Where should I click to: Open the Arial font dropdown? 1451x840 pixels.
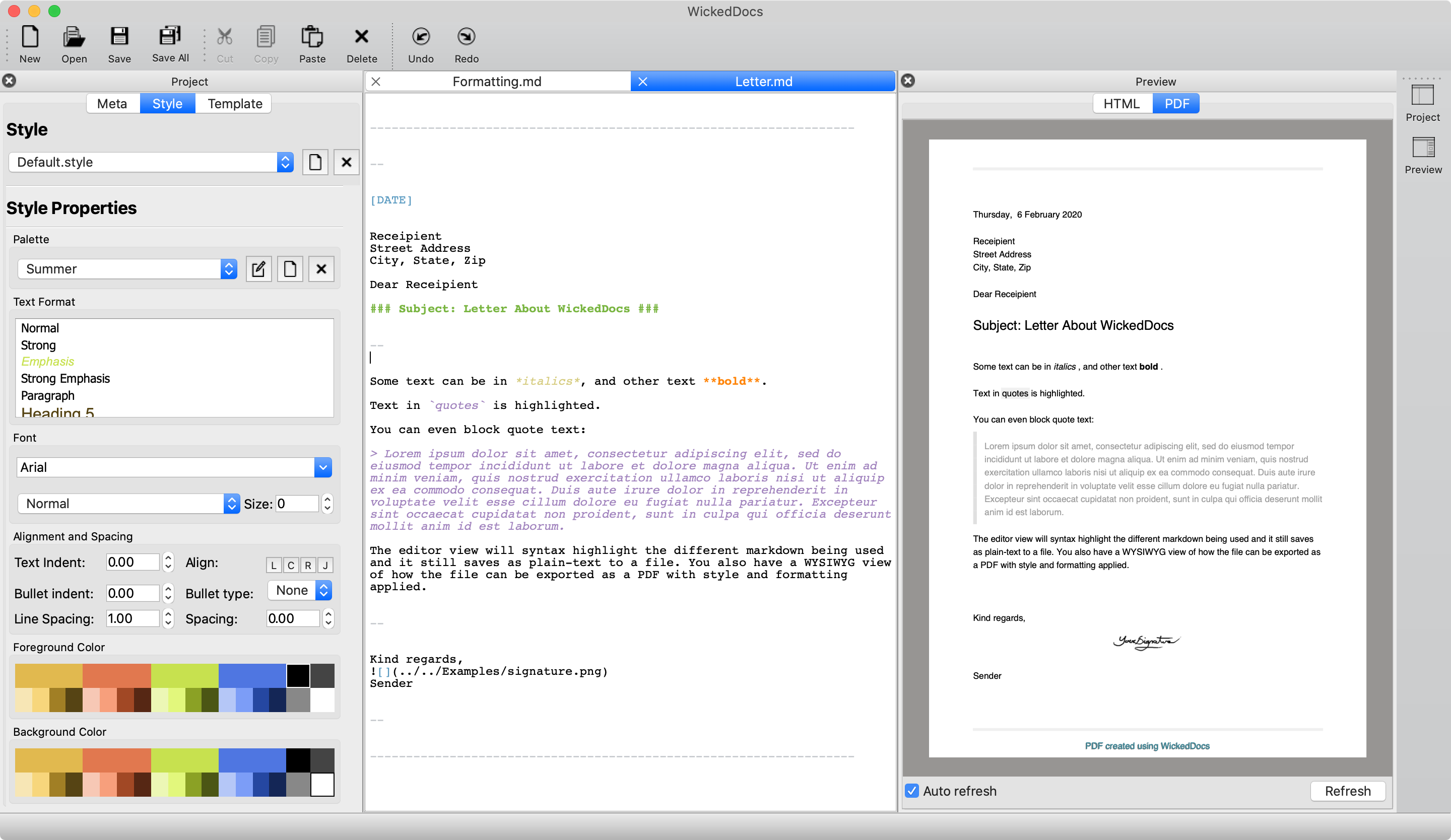[322, 467]
